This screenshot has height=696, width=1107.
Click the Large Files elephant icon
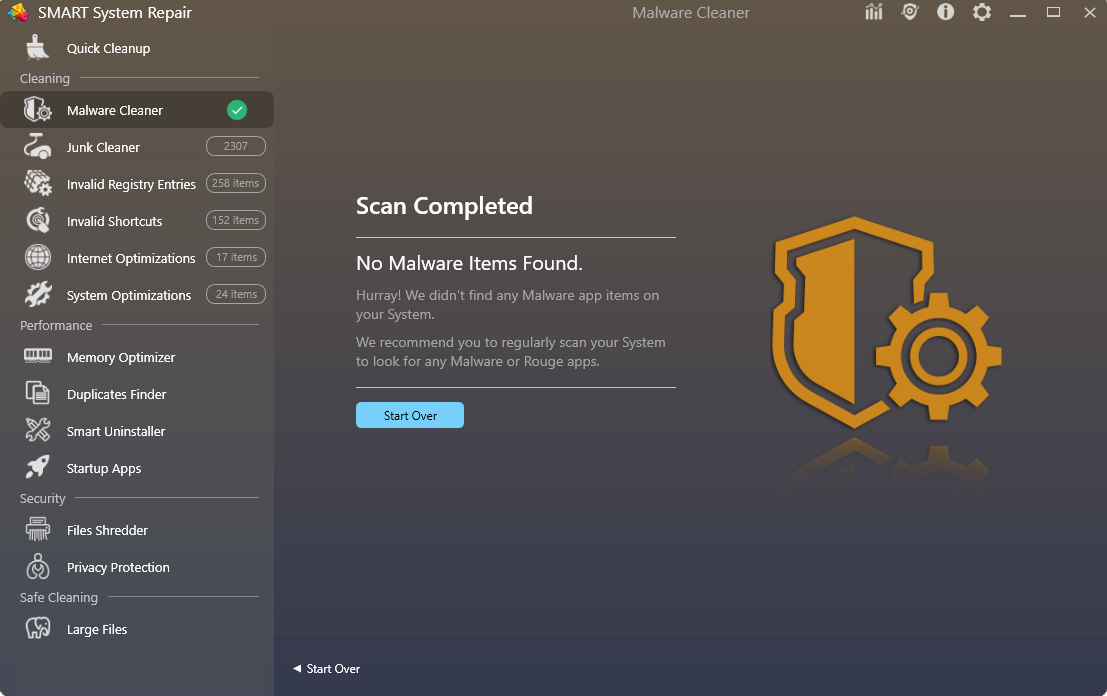click(x=37, y=628)
